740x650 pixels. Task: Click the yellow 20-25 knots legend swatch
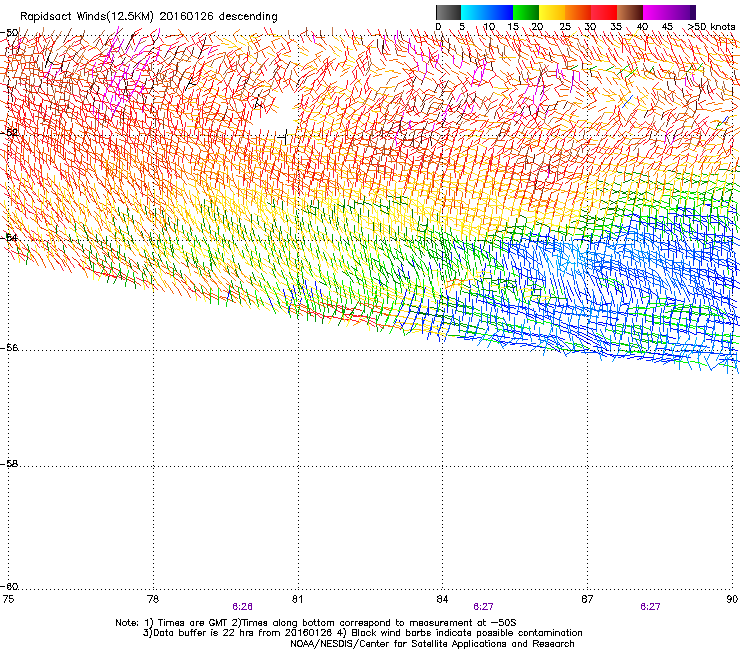(552, 12)
